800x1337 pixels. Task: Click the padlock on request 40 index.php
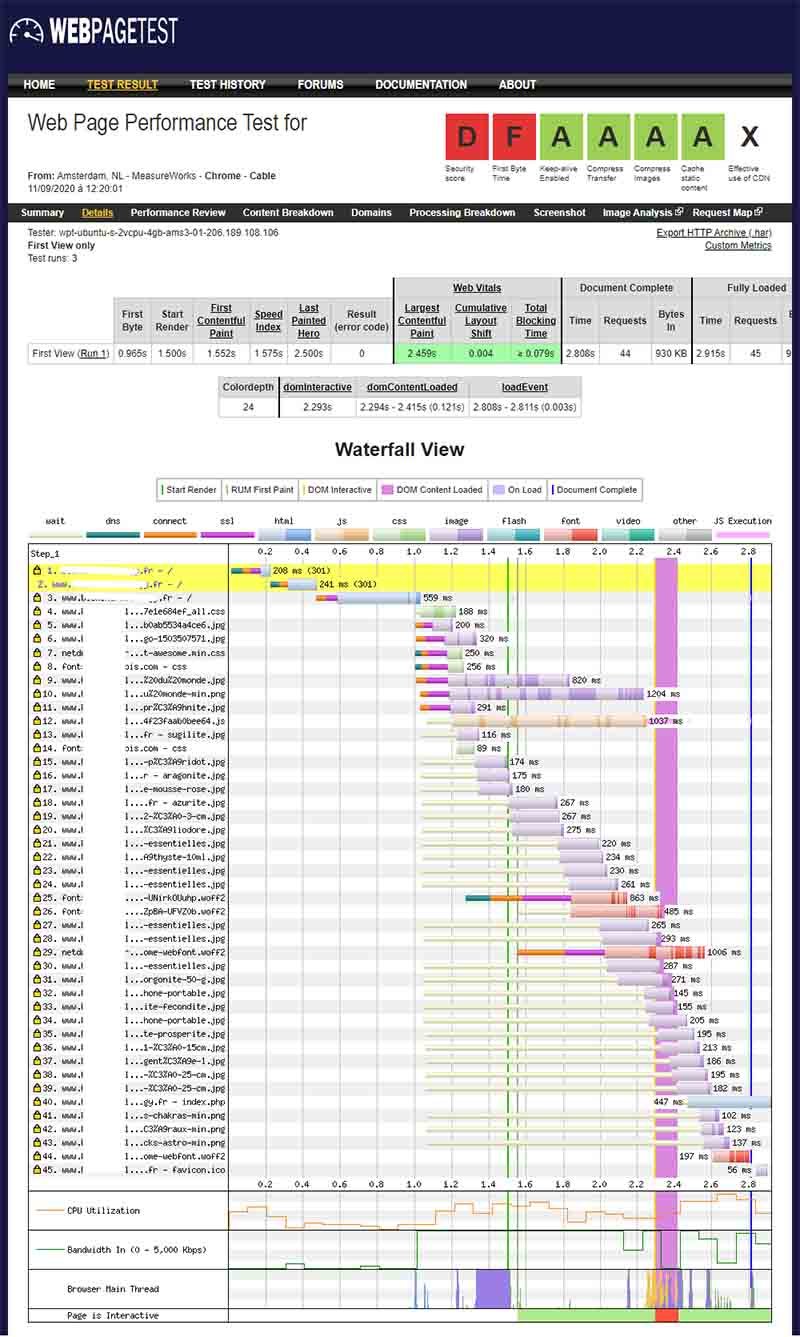(36, 1101)
